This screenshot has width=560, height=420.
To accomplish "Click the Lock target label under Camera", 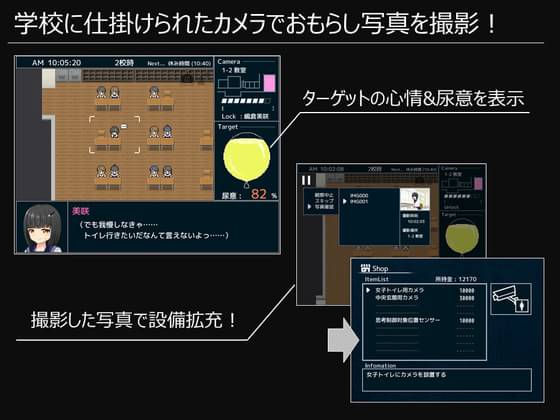I will pos(245,116).
